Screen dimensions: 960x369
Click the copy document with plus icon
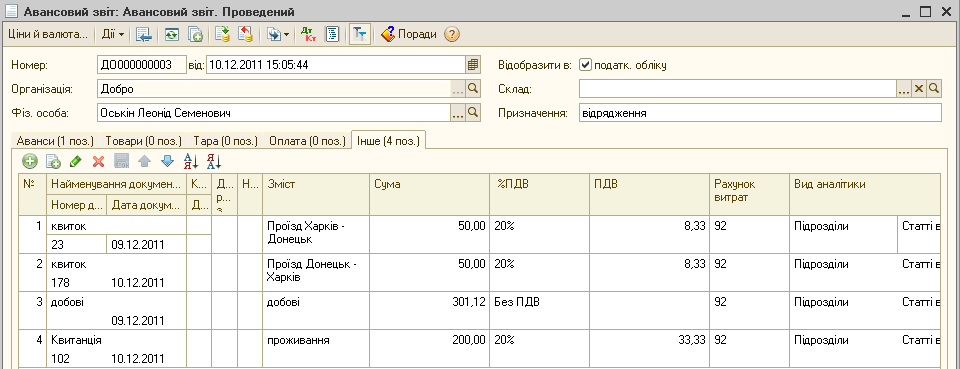(195, 34)
